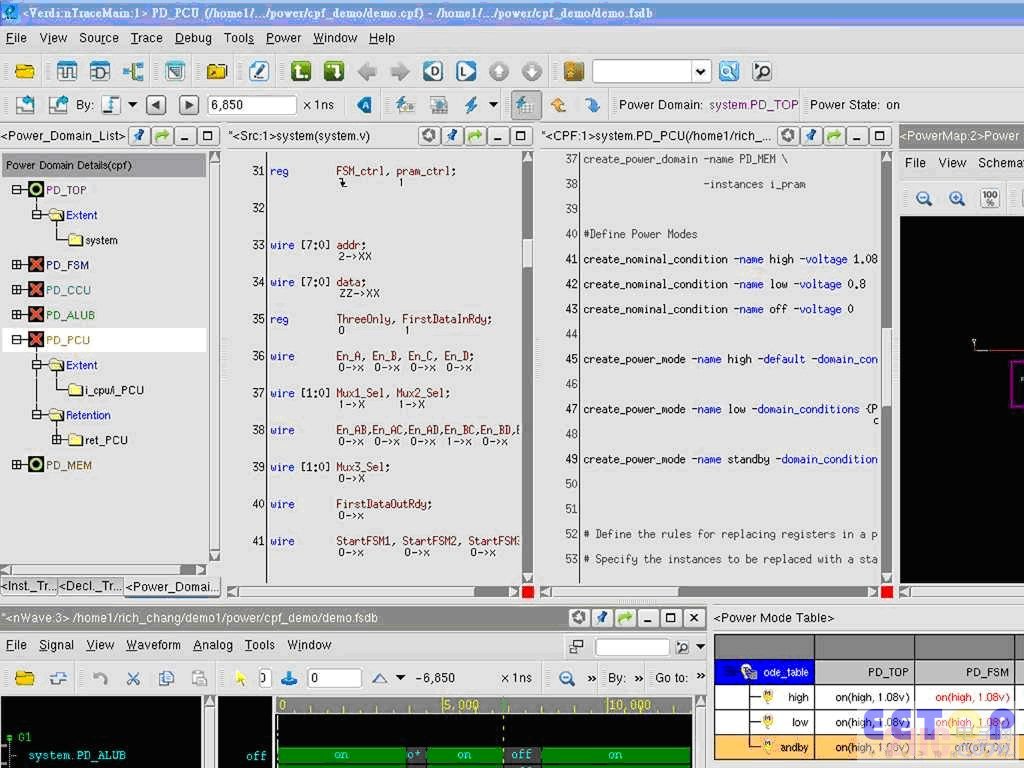Viewport: 1024px width, 768px height.
Task: Open the Debug menu
Action: click(x=193, y=38)
